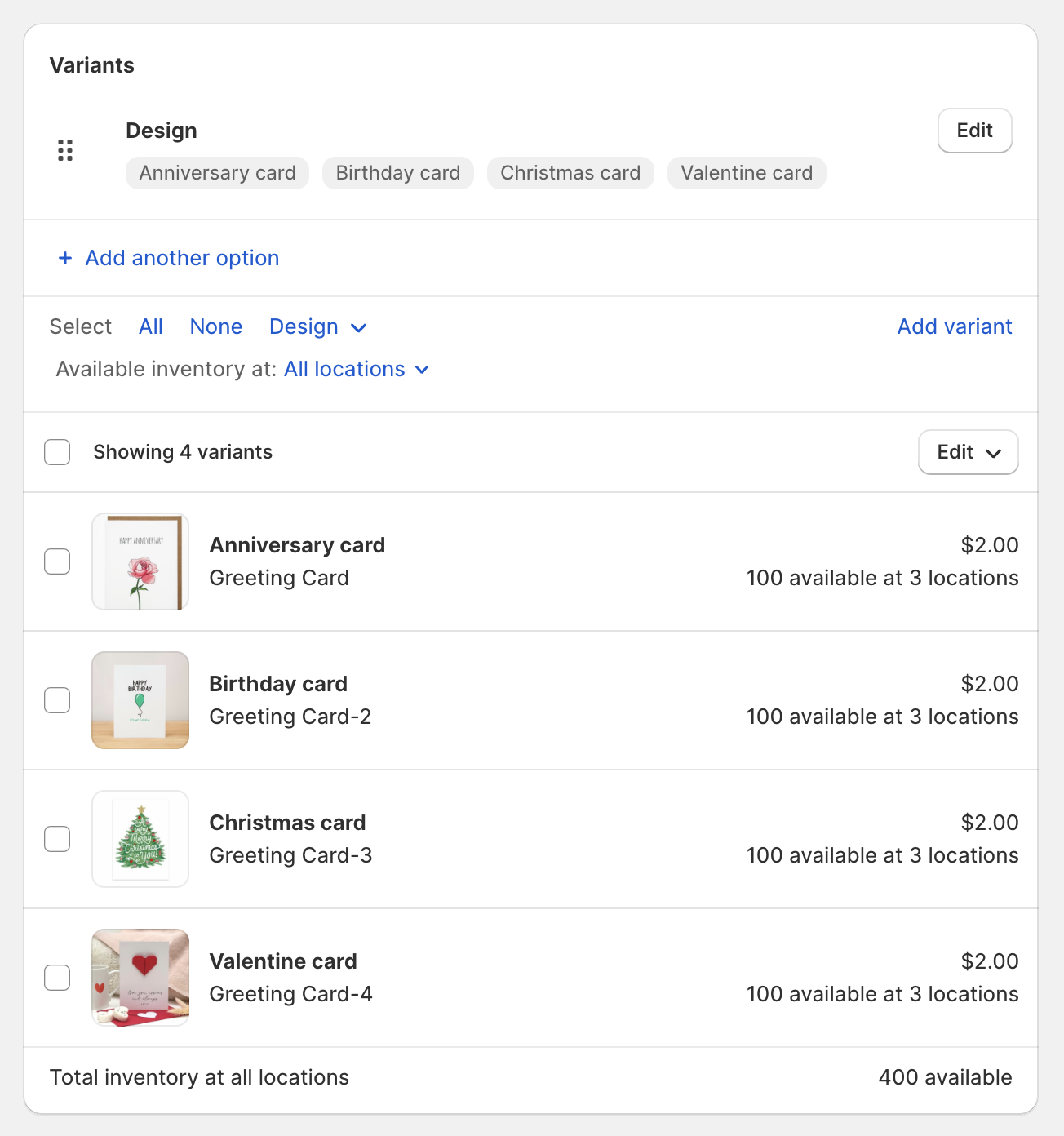
Task: Click the Edit button for the Design option
Action: pyautogui.click(x=974, y=131)
